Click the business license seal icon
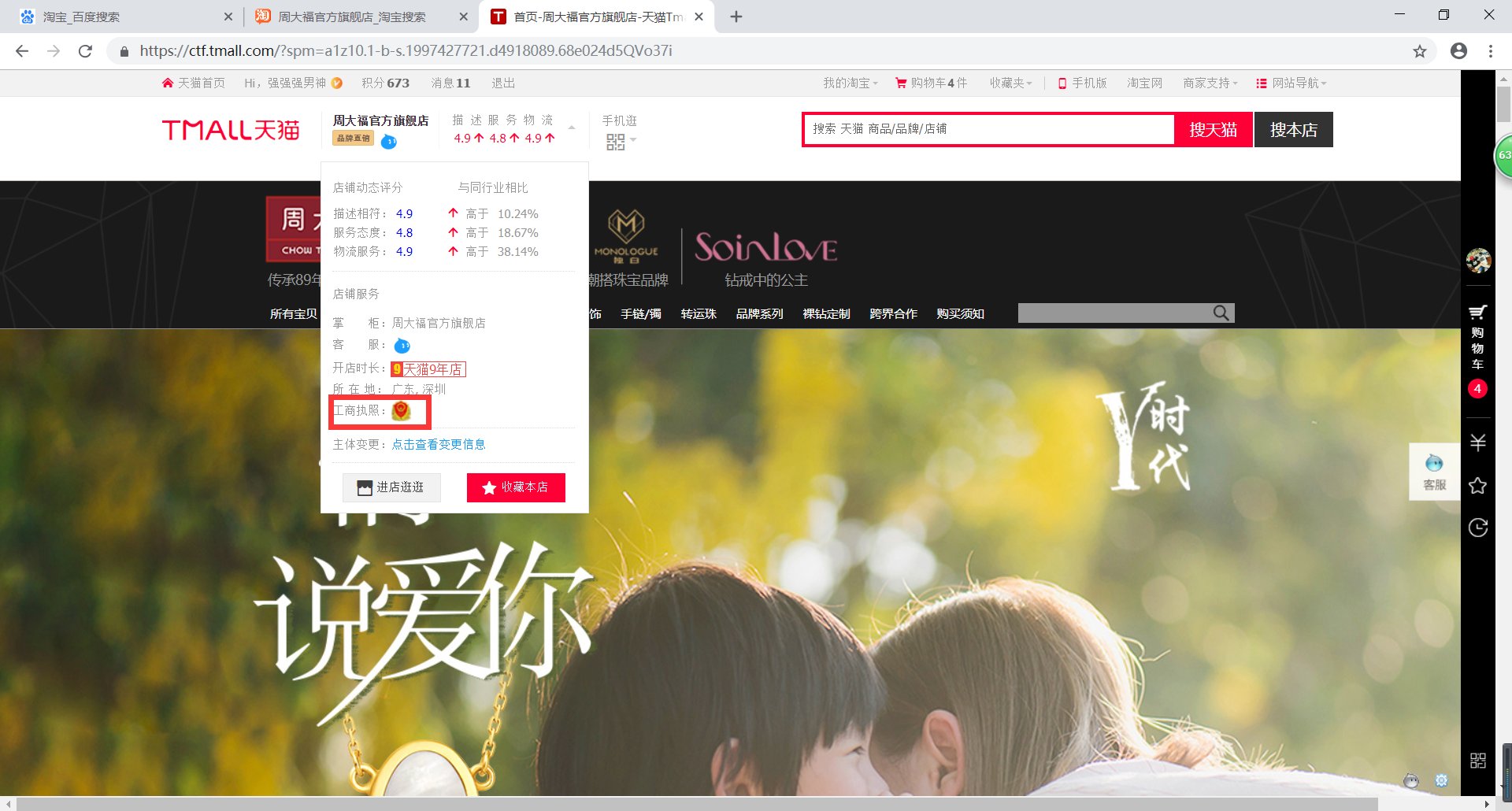 (x=400, y=411)
